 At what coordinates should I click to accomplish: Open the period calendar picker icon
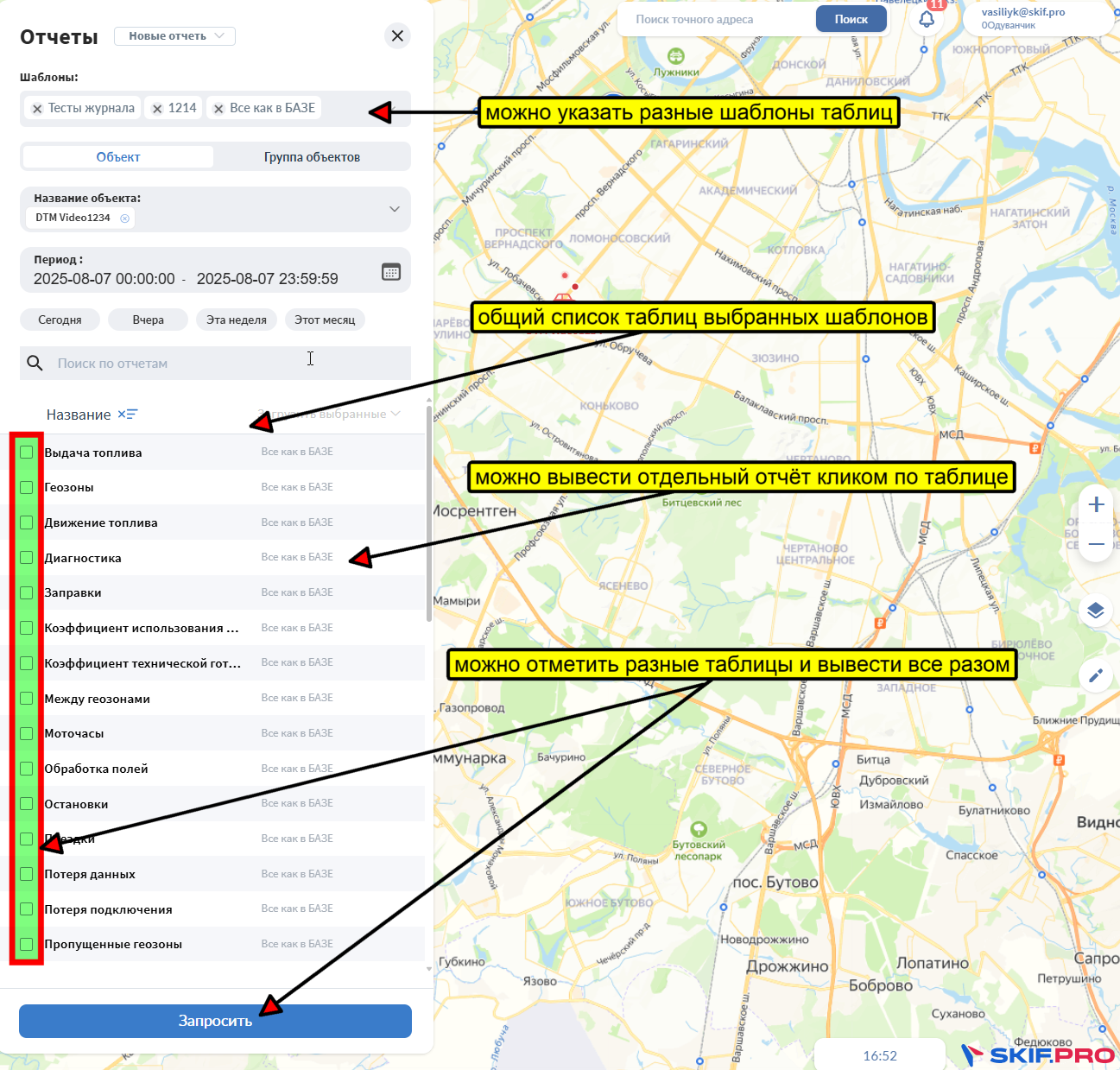click(391, 272)
